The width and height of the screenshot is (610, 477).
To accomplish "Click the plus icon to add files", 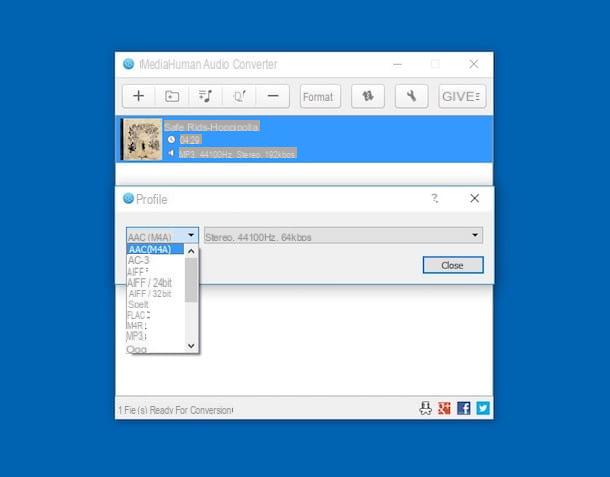I will [x=138, y=96].
